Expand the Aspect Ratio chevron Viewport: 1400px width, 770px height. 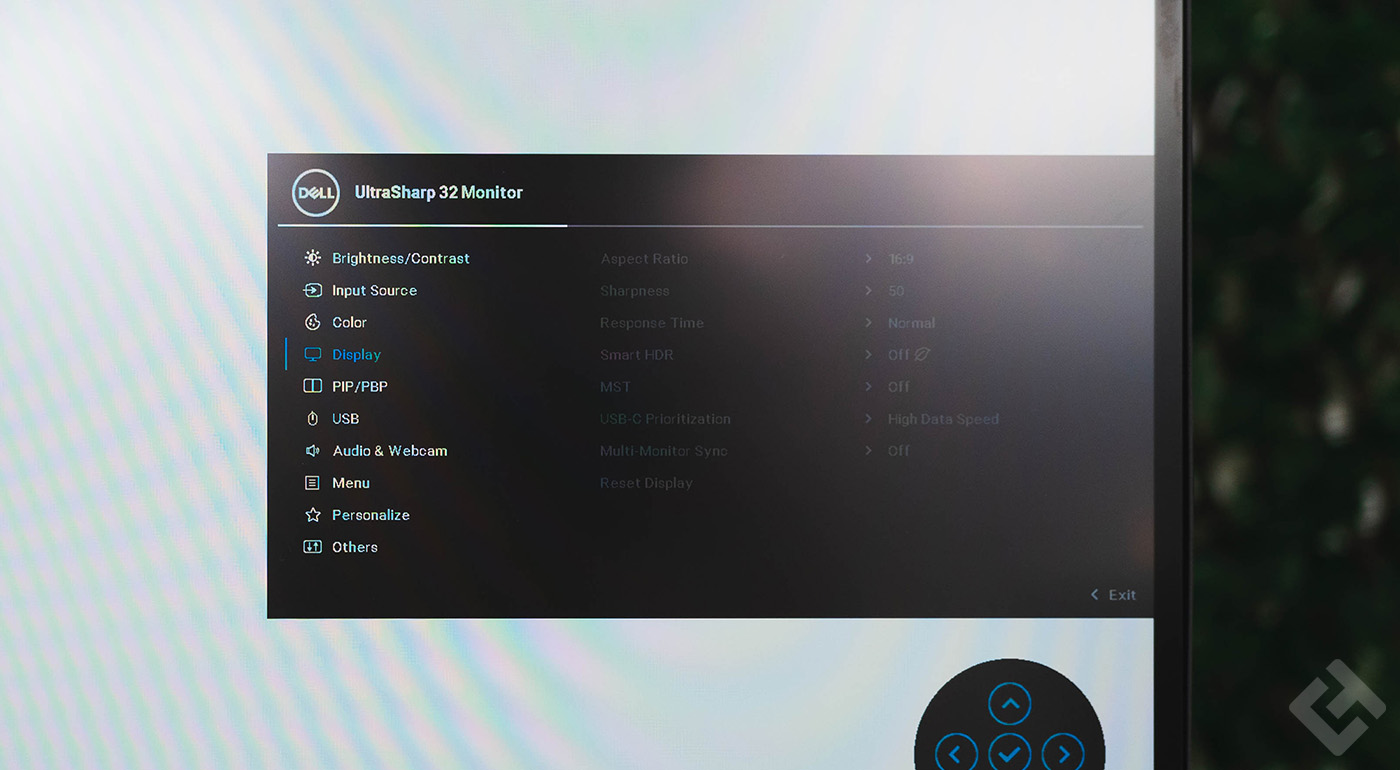click(x=868, y=259)
